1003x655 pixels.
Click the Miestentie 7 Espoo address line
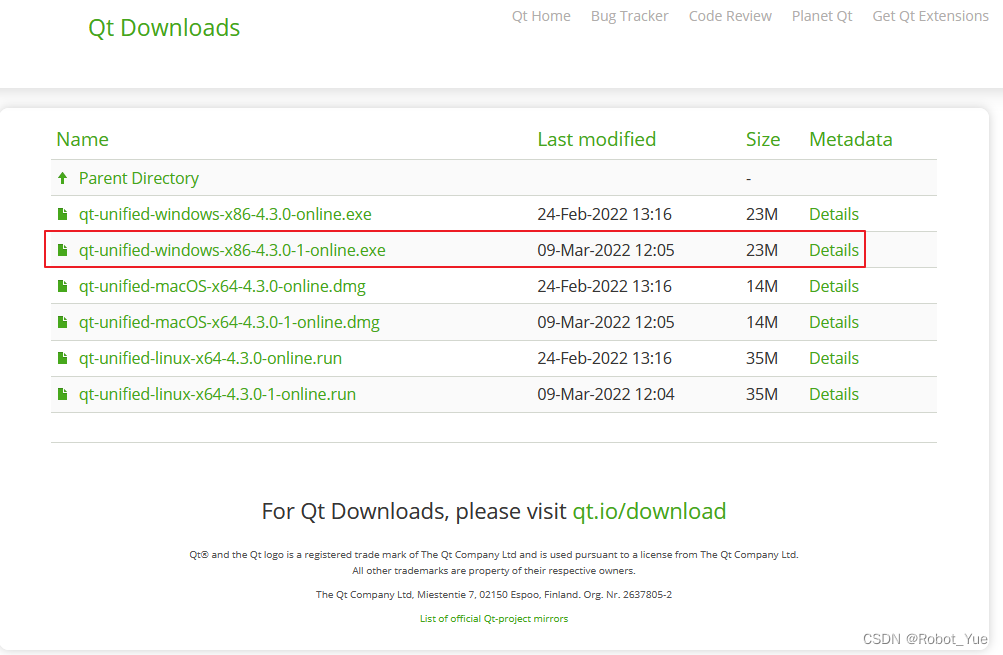click(494, 594)
